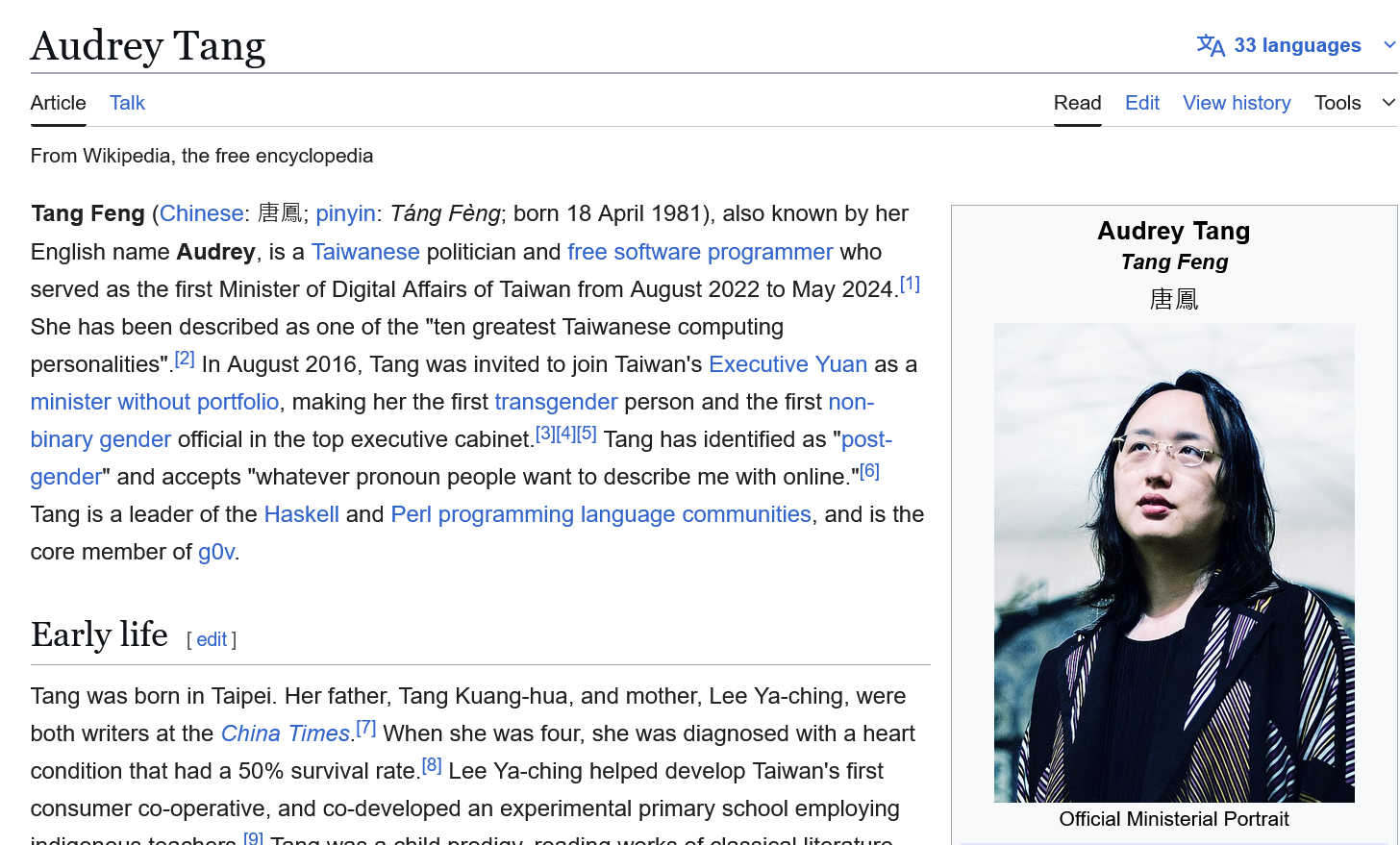Jump to citation reference 3
1400x845 pixels.
click(545, 434)
